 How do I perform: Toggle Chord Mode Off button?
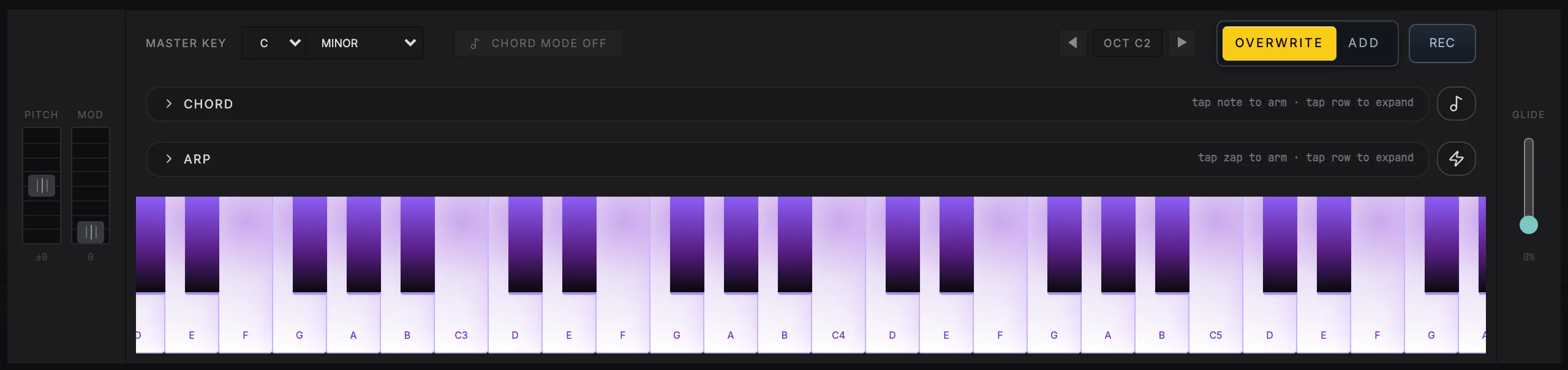[538, 43]
